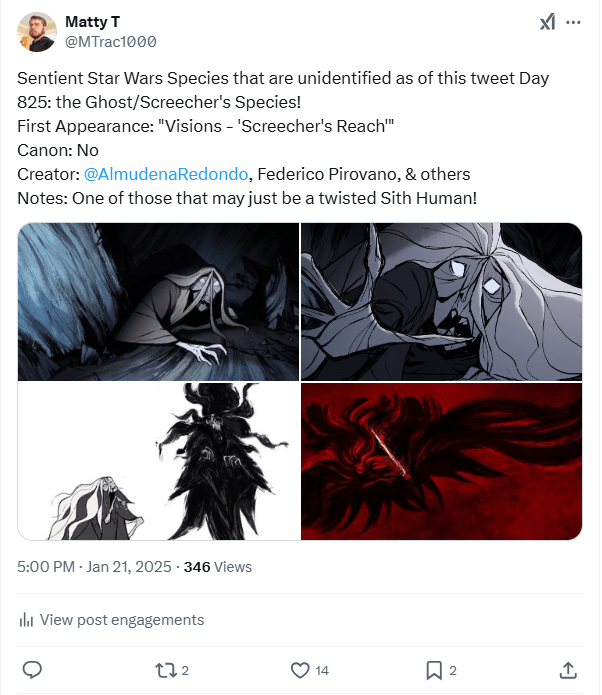Open the bottom-left white sketch image

[x=158, y=461]
